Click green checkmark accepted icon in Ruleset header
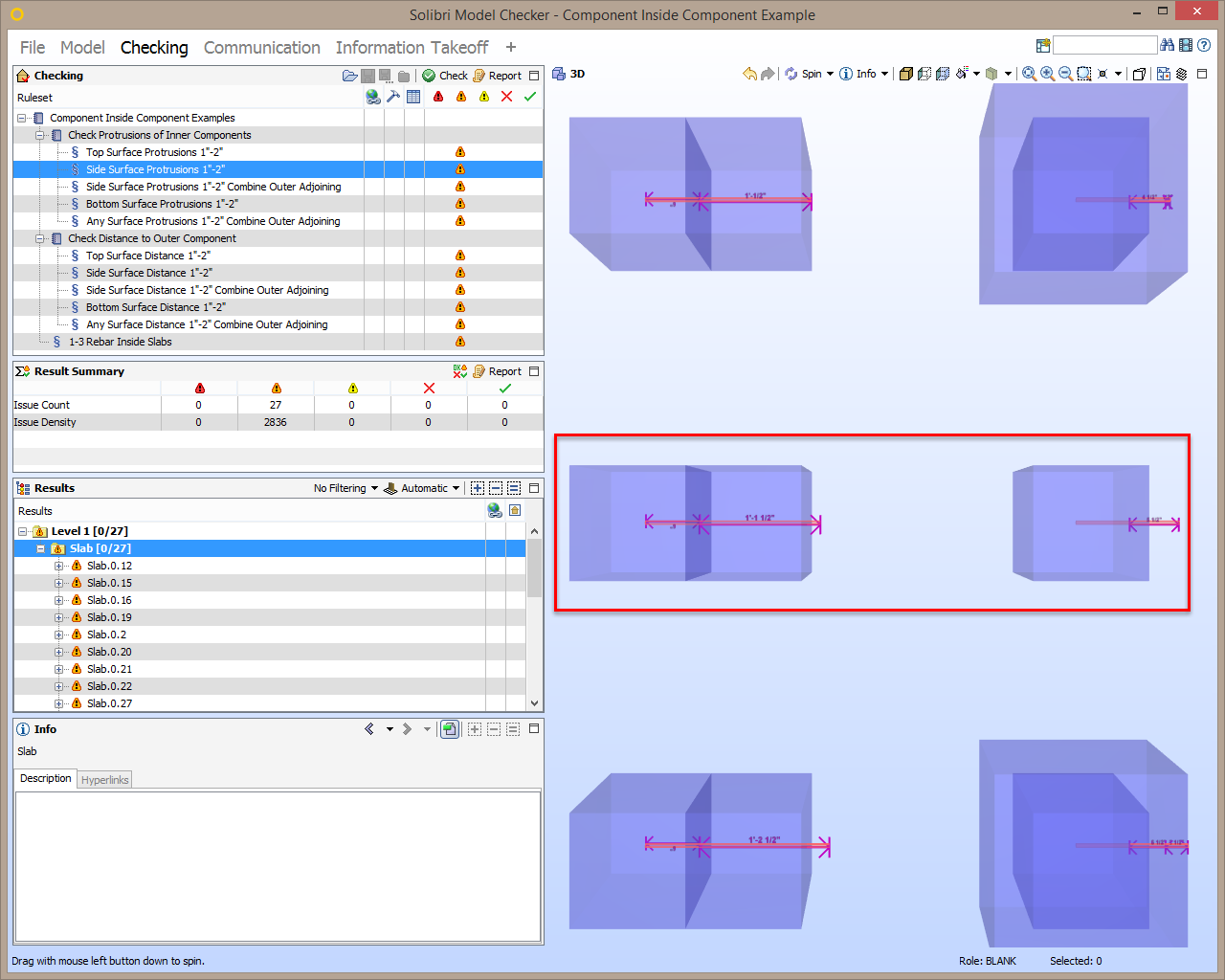The width and height of the screenshot is (1225, 980). 530,97
